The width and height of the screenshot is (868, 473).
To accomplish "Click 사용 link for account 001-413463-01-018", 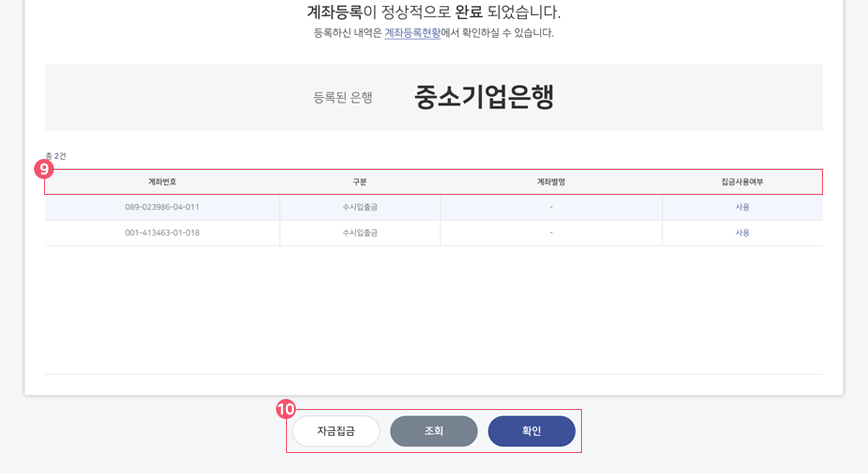I will tap(742, 233).
